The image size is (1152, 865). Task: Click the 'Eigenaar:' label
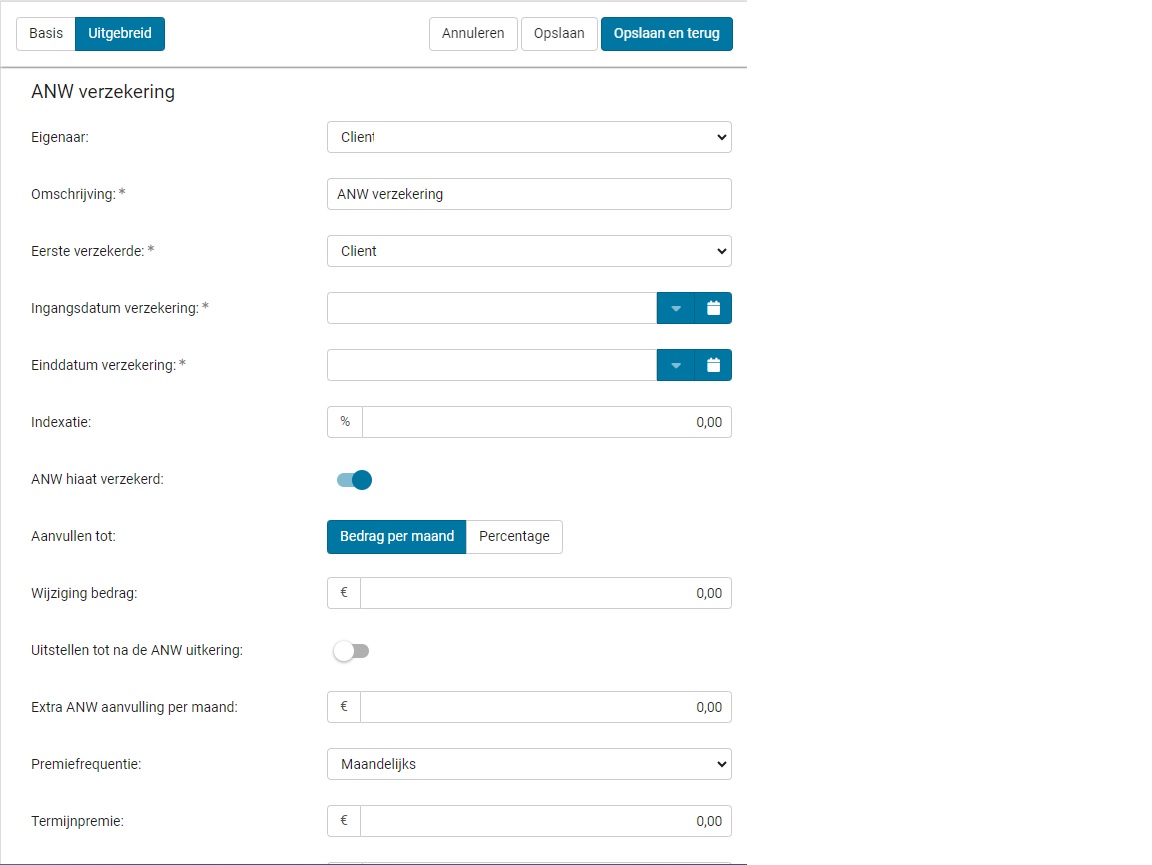point(60,137)
